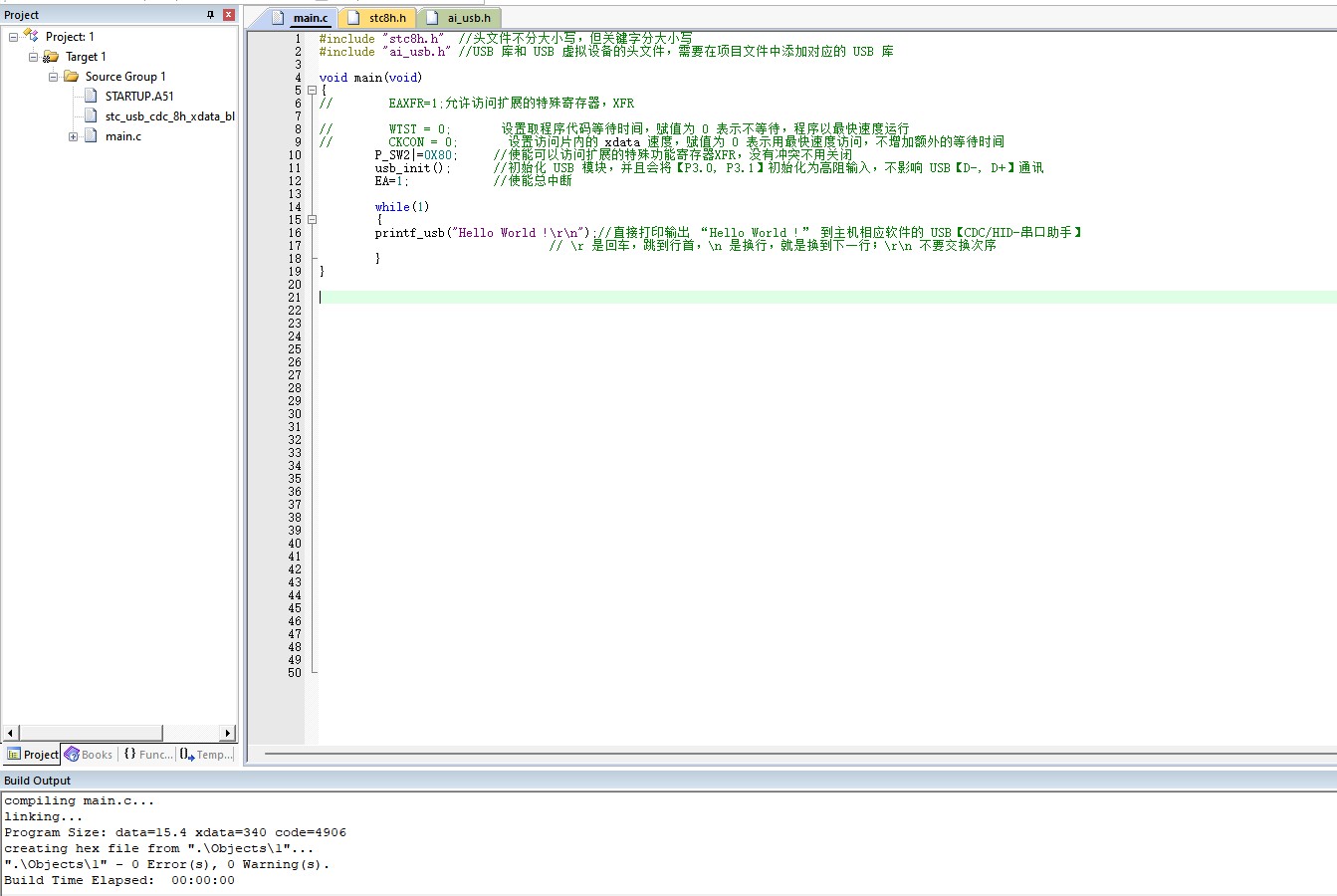Click the commented 'WTST = 0;' line
The height and width of the screenshot is (896, 1337).
click(614, 129)
